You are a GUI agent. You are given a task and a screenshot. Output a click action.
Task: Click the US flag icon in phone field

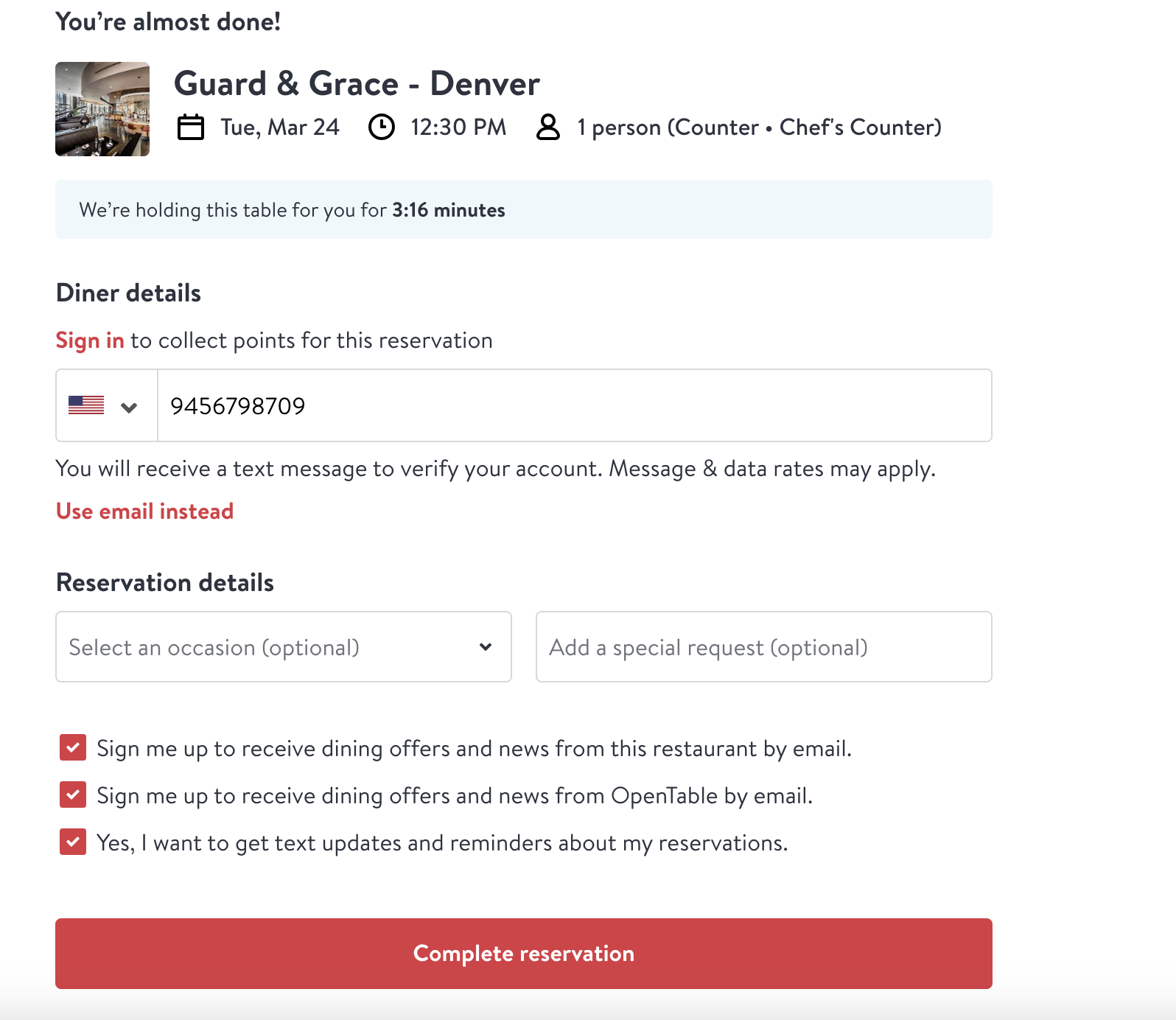86,405
